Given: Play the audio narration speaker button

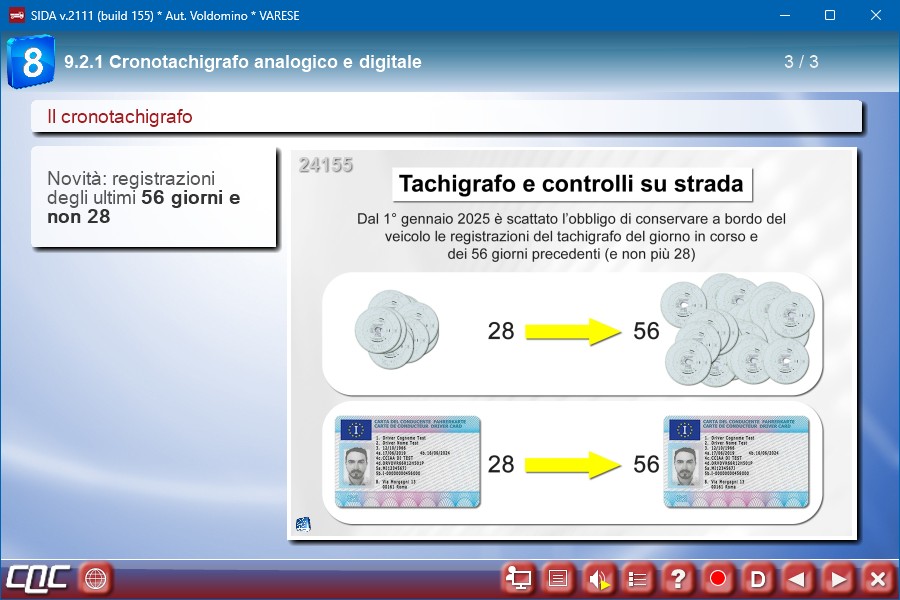Looking at the screenshot, I should pyautogui.click(x=598, y=578).
